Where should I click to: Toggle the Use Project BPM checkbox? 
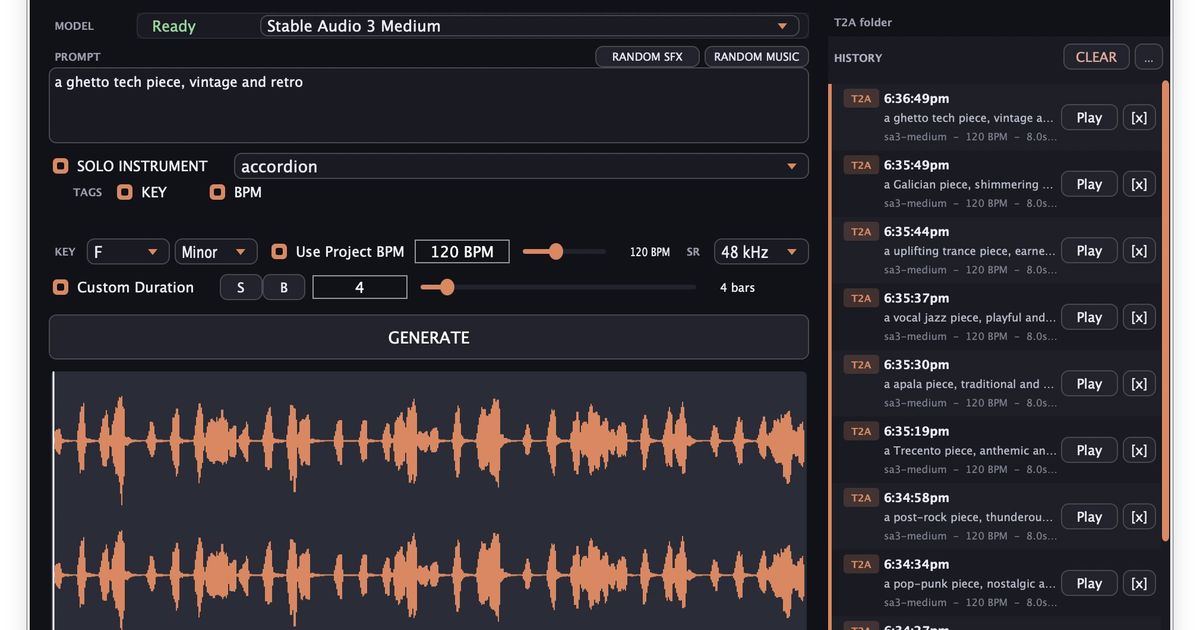point(279,252)
